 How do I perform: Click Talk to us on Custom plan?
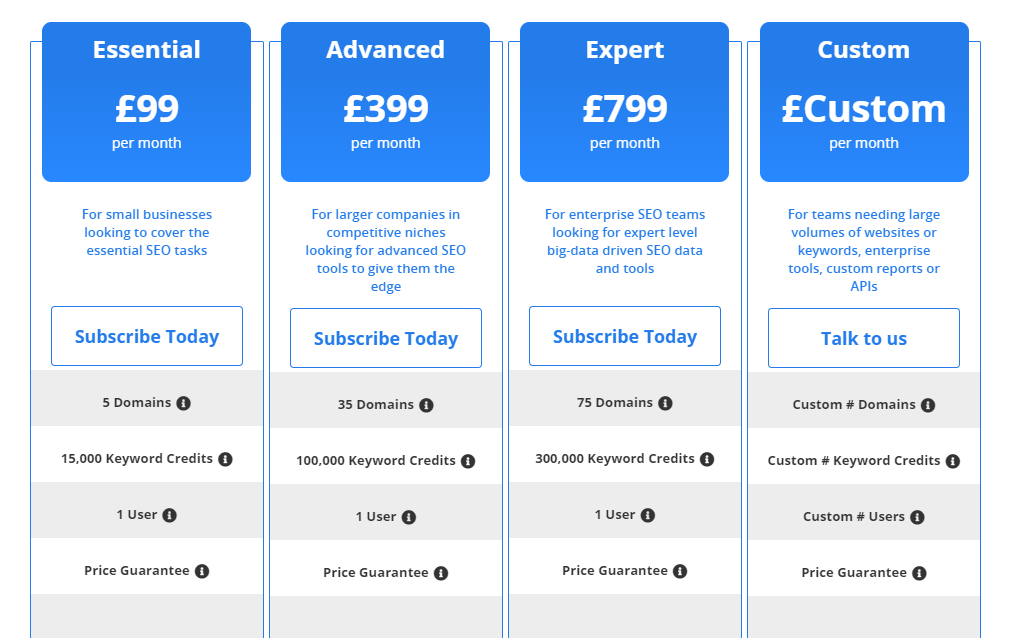coord(863,338)
